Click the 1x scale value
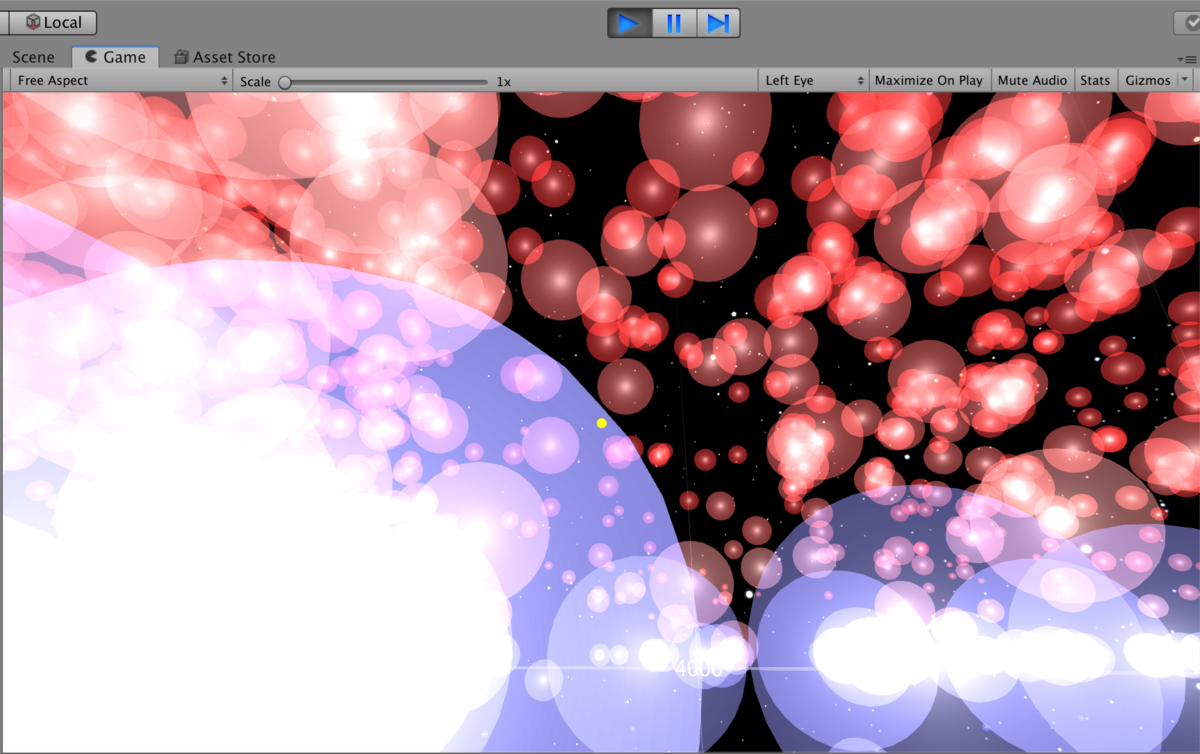Screen dimensions: 1200x754 pos(504,81)
